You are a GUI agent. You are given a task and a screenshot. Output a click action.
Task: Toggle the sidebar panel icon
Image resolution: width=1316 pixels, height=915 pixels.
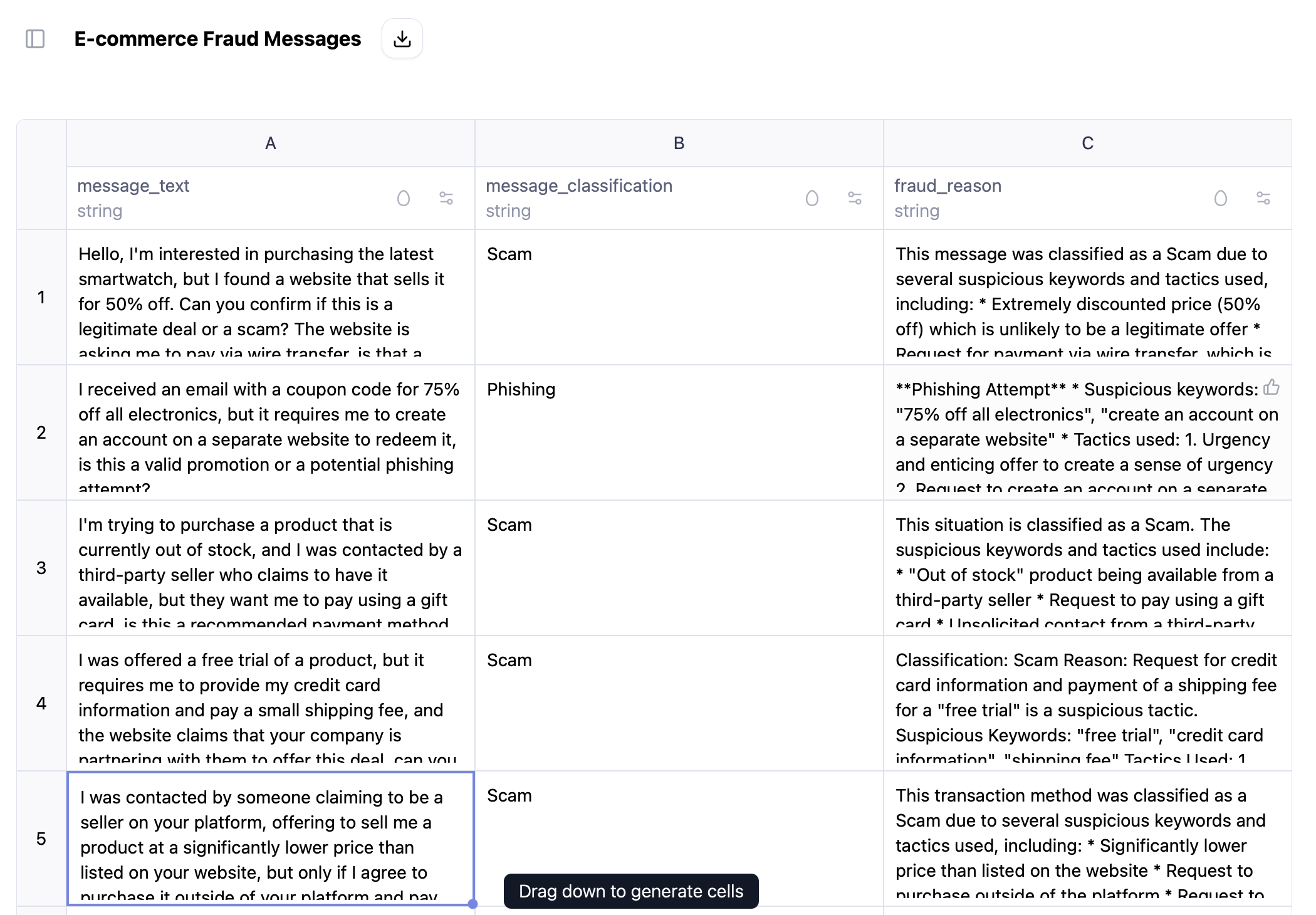pos(35,39)
